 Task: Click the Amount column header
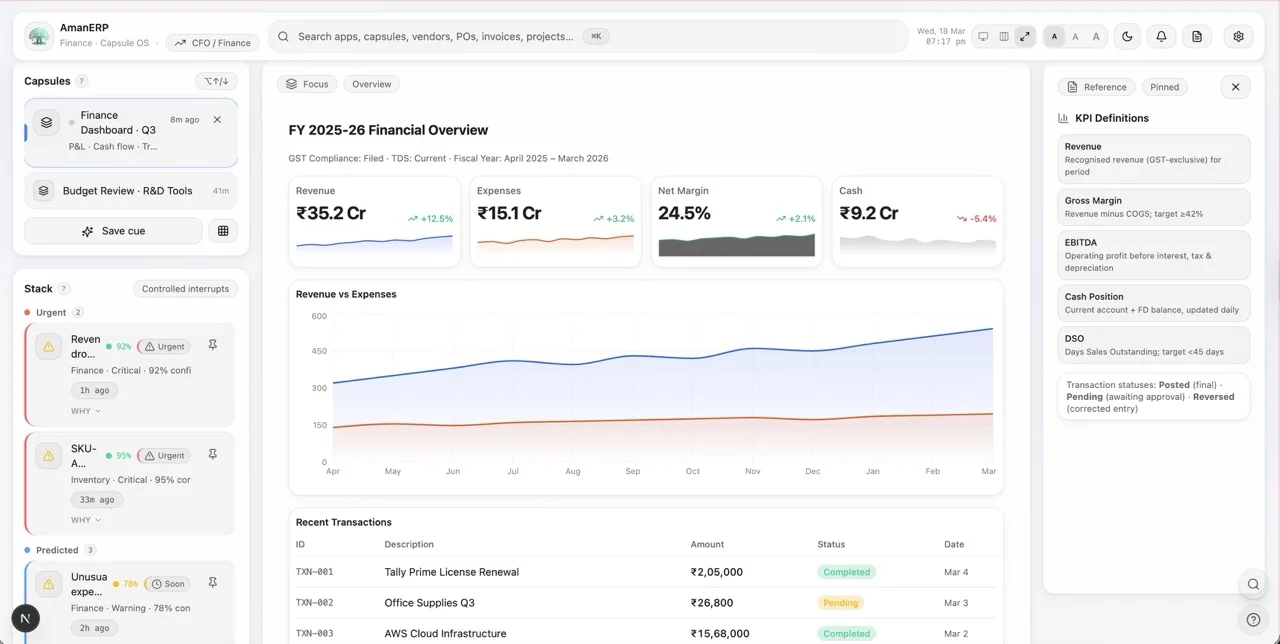707,545
